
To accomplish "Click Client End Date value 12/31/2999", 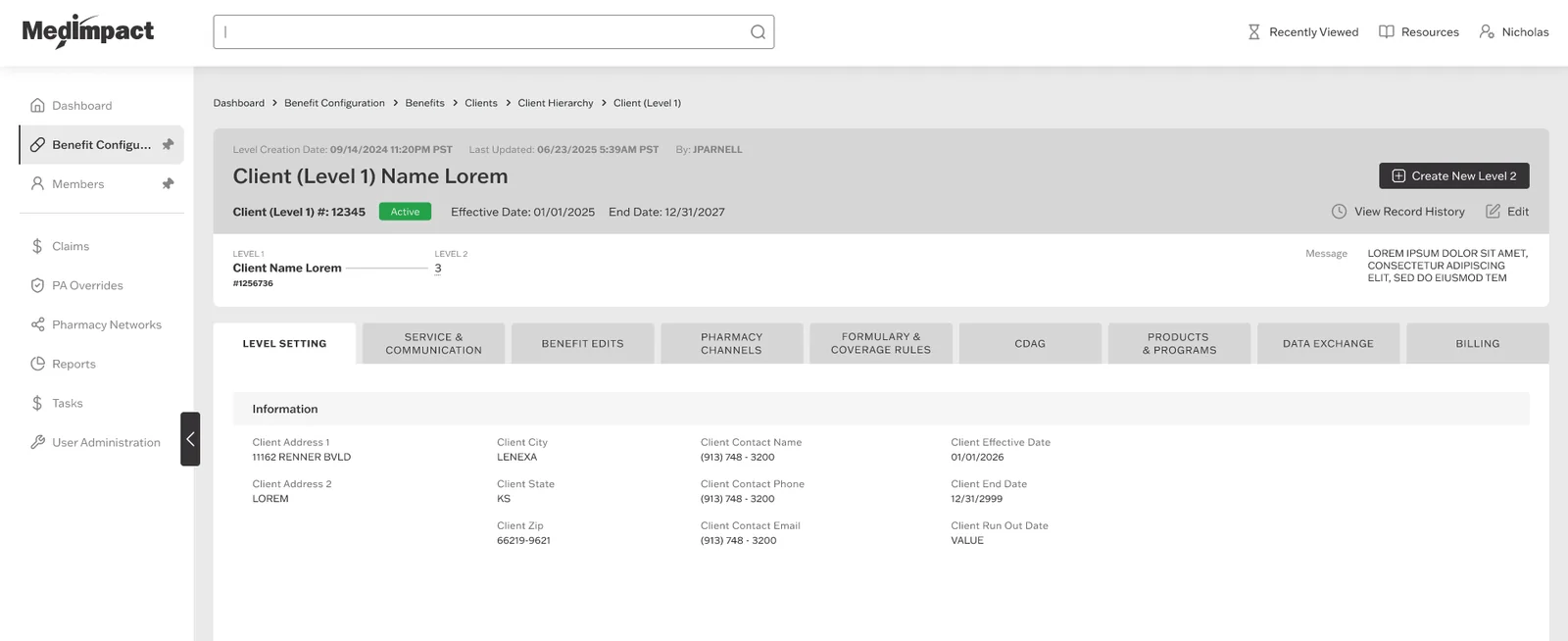I will coord(976,499).
